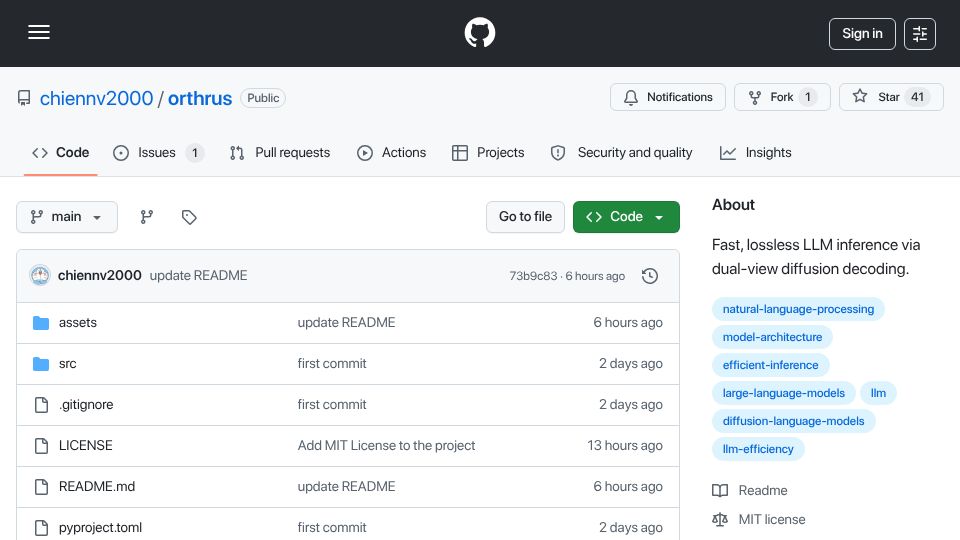
Task: Click the pyproject.toml file icon
Action: click(41, 528)
